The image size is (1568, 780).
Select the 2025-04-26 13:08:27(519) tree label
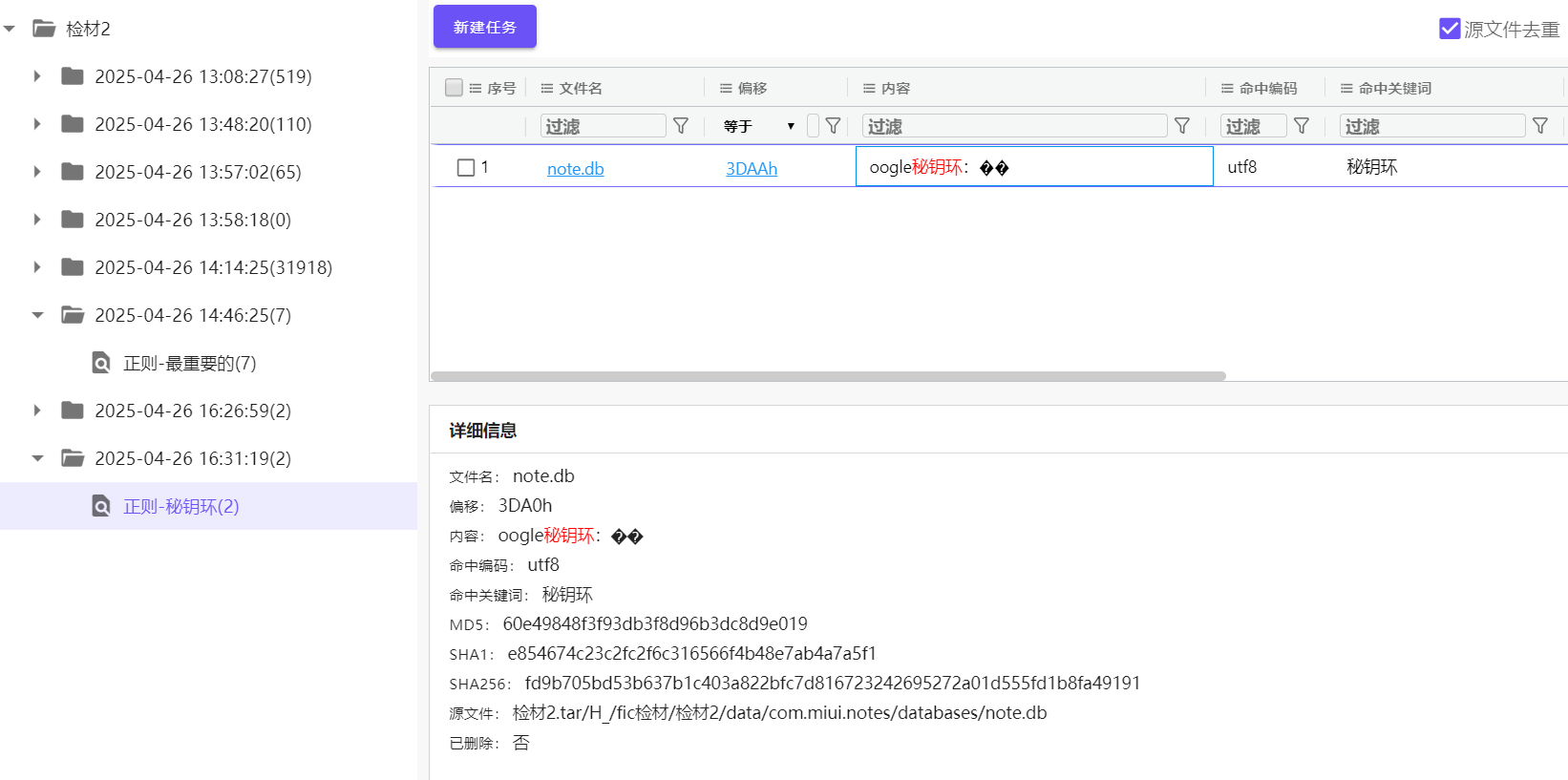[203, 76]
